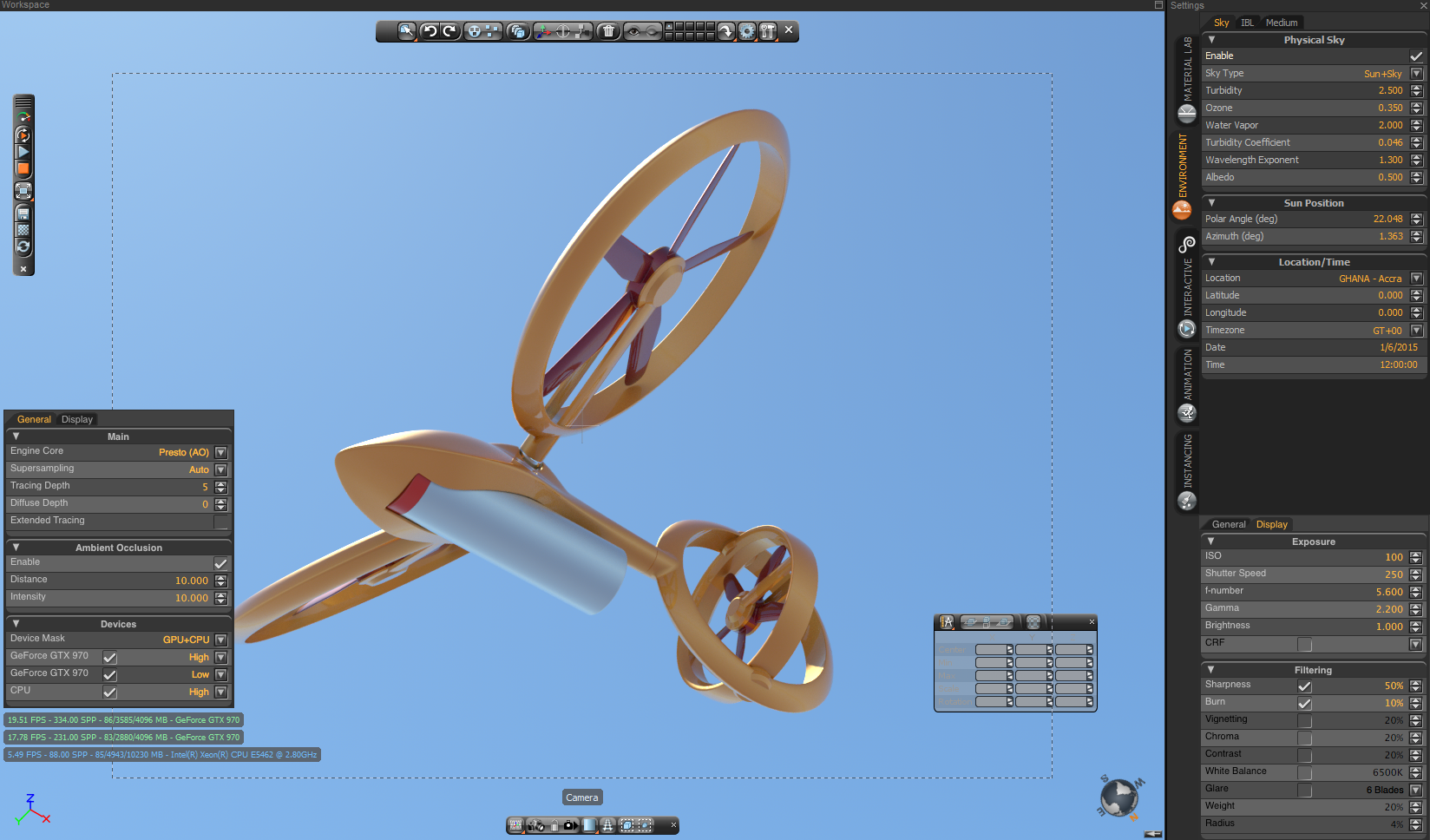
Task: Toggle the Low priority GeForce GTX 970 checkbox
Action: (x=110, y=675)
